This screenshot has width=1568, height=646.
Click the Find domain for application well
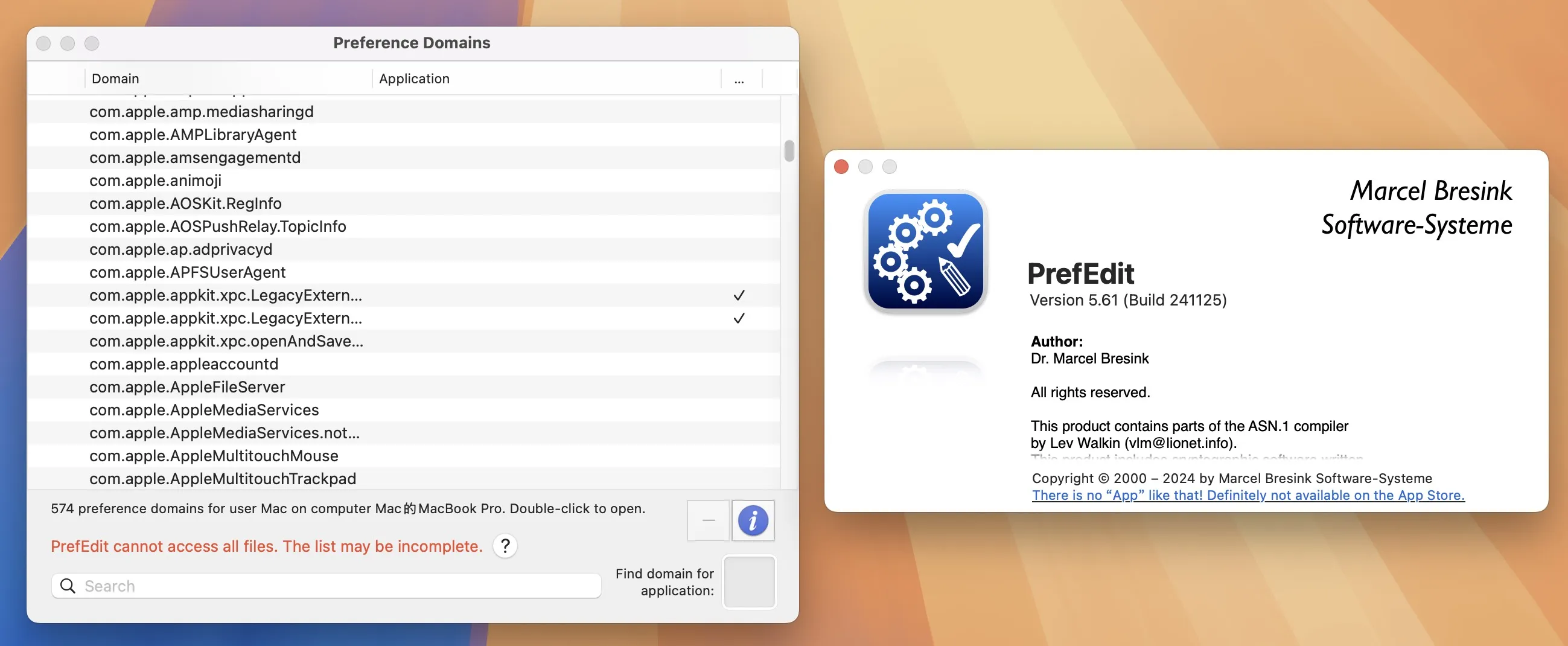750,581
